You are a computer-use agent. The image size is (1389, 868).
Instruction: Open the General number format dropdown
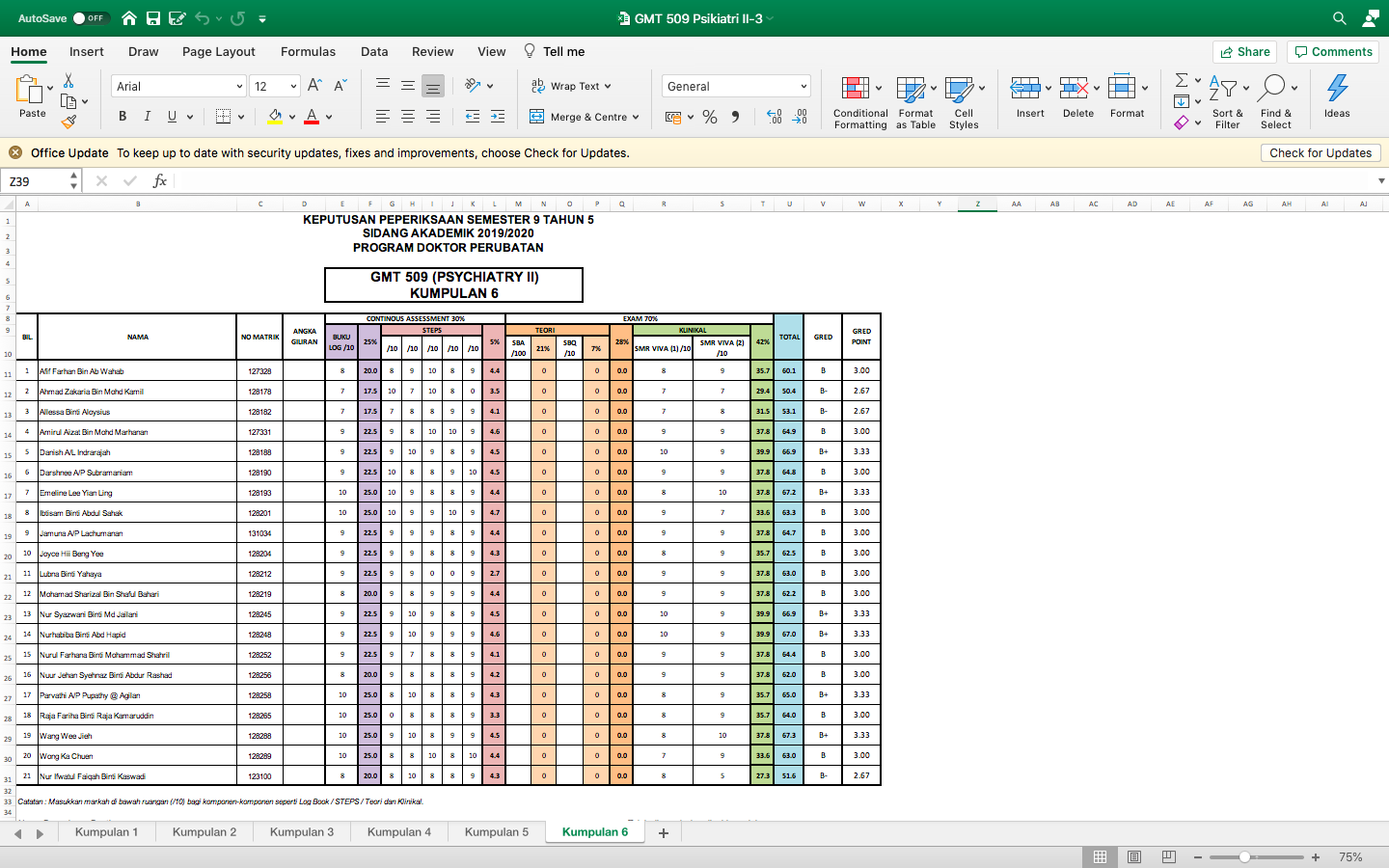click(803, 86)
